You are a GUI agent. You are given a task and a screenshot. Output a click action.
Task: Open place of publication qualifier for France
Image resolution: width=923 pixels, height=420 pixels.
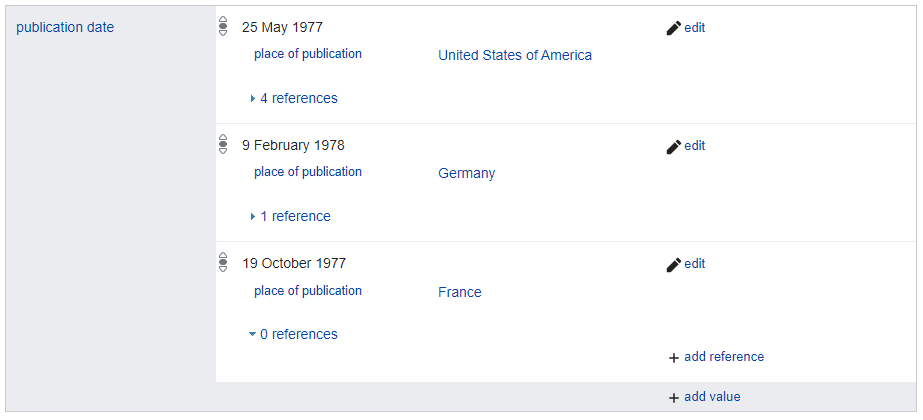pos(308,290)
